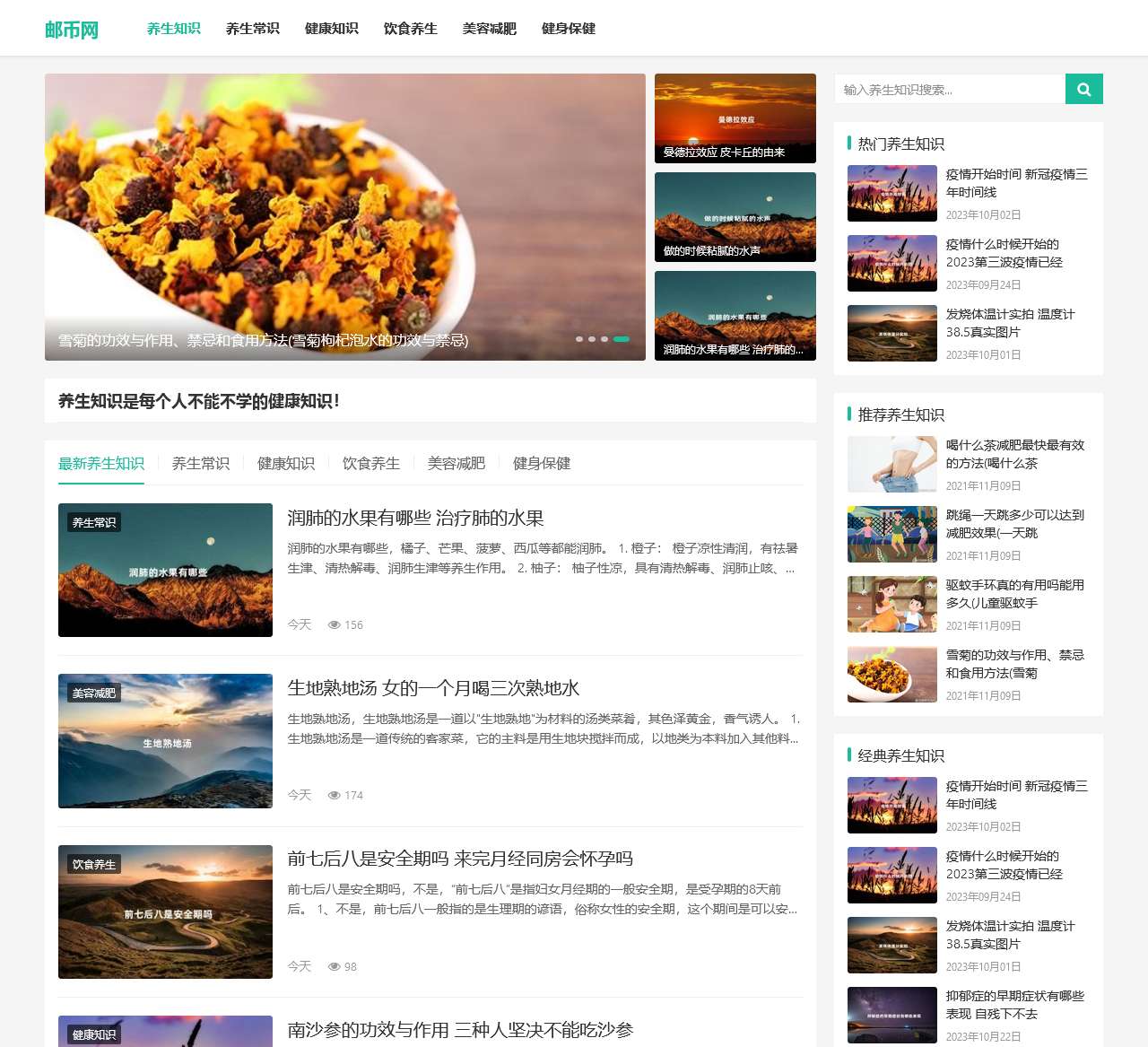The height and width of the screenshot is (1047, 1148).
Task: Click the eye view icon next to 98
Action: pos(333,966)
